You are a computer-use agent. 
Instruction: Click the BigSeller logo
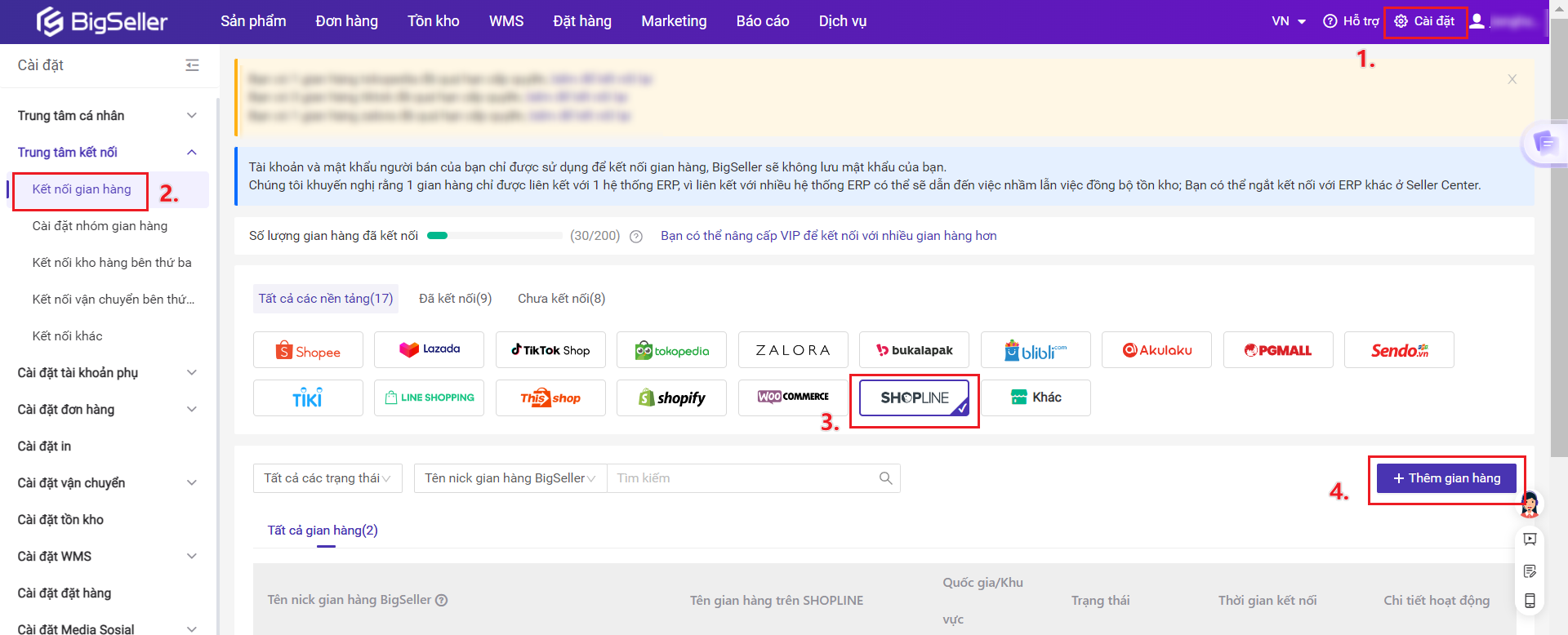point(102,21)
